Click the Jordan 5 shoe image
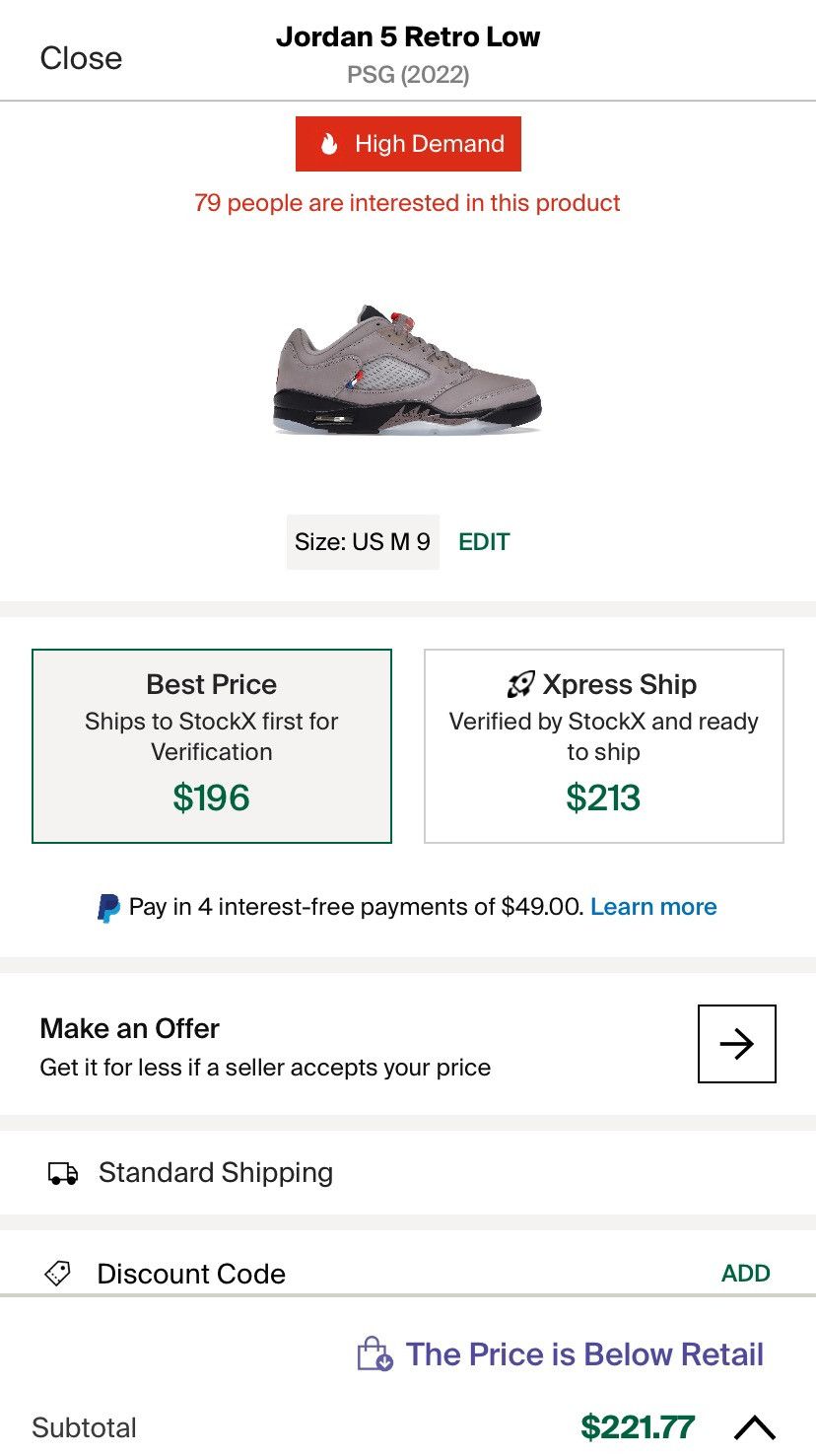The height and width of the screenshot is (1456, 816). tap(407, 370)
